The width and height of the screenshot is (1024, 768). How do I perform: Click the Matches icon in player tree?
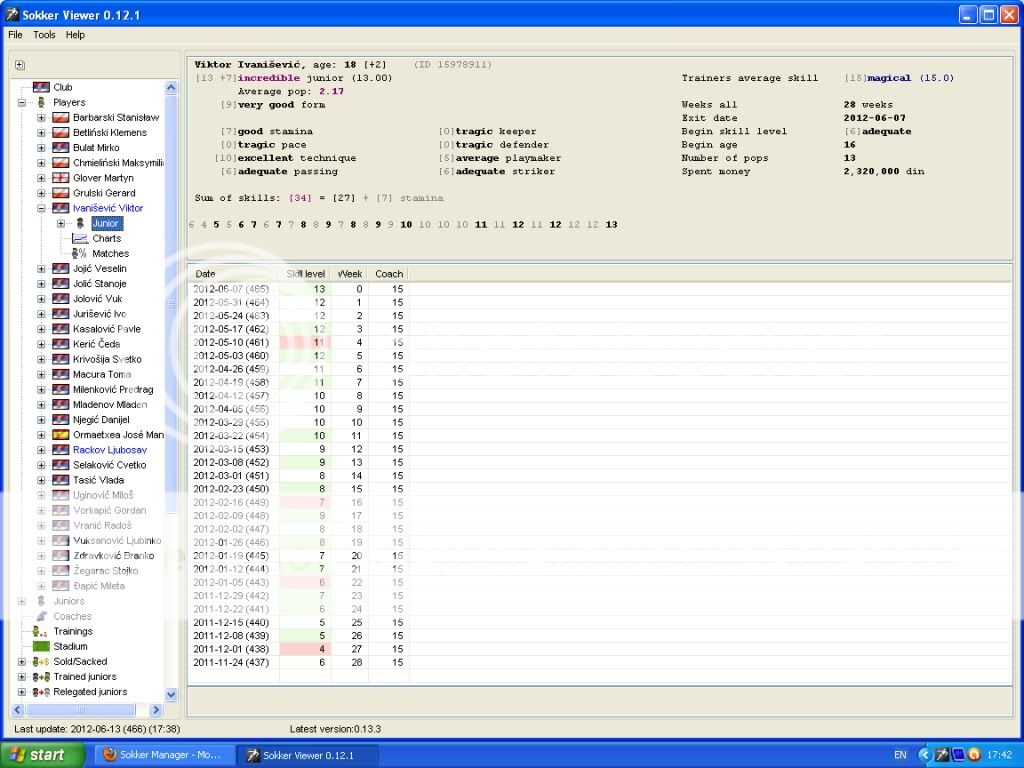[x=80, y=254]
